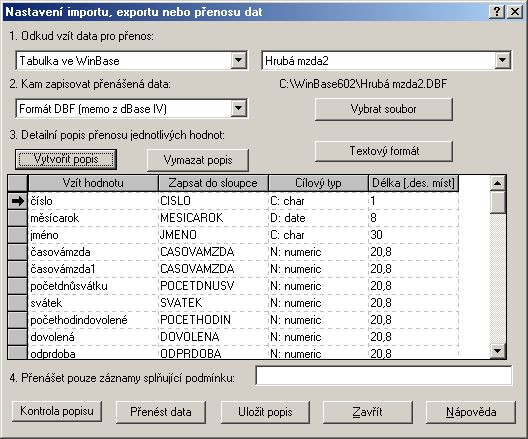Click the 'Nápověda' help button

tap(471, 412)
